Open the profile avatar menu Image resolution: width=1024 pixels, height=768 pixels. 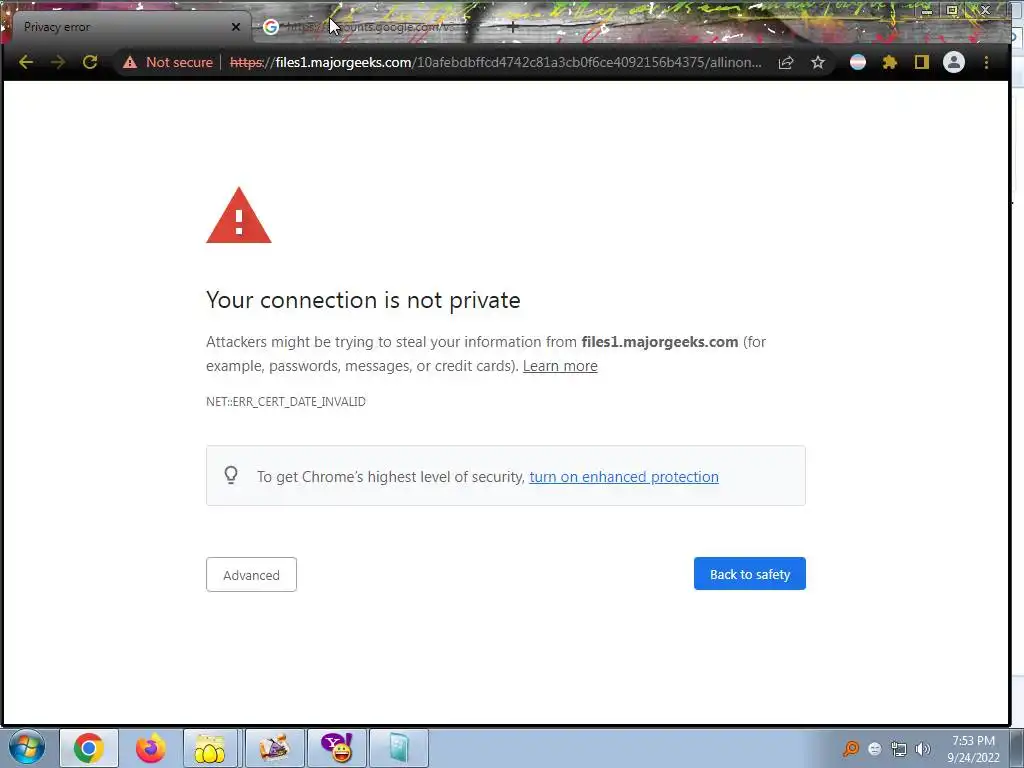point(953,62)
